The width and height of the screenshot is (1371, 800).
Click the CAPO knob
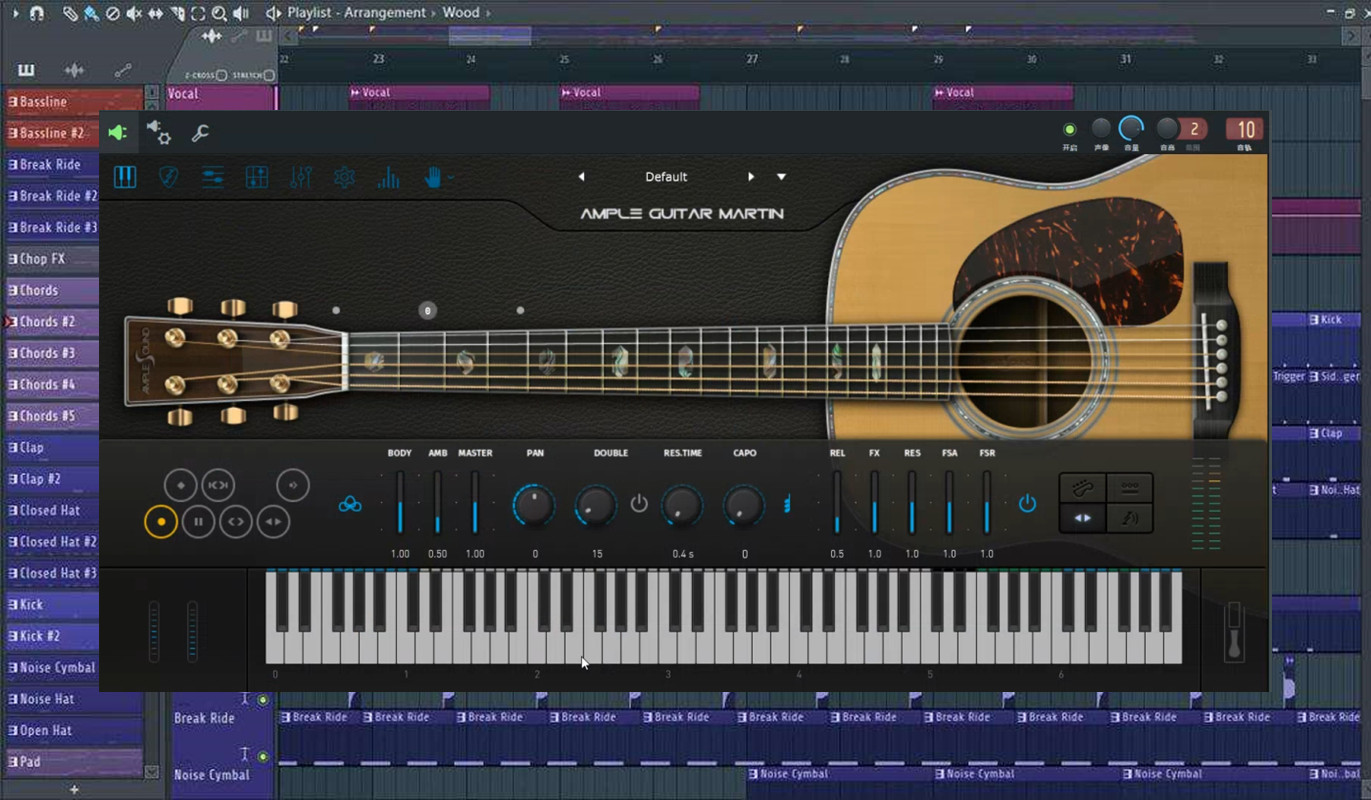coord(744,505)
